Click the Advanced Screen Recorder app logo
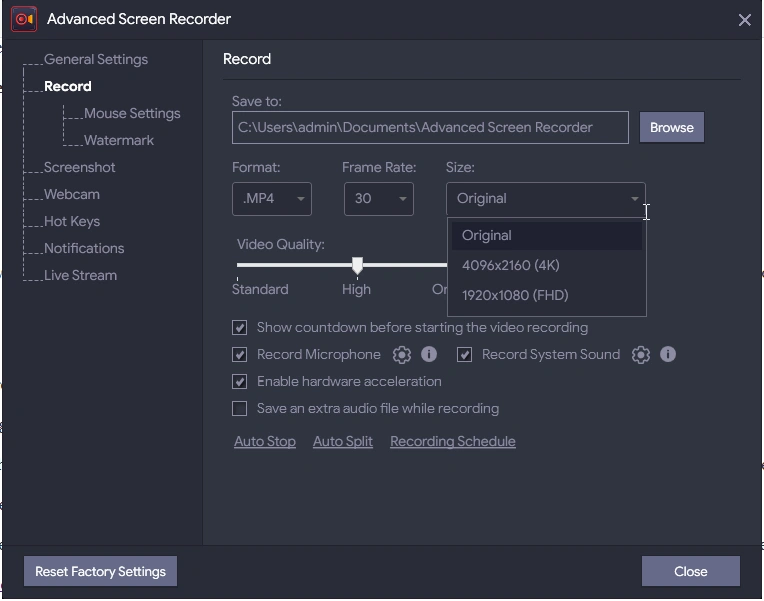Viewport: 764px width, 601px height. click(x=24, y=19)
